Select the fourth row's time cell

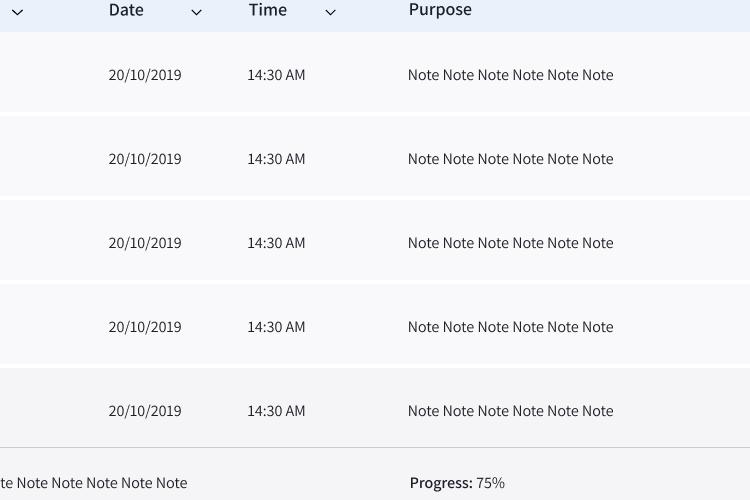coord(276,327)
